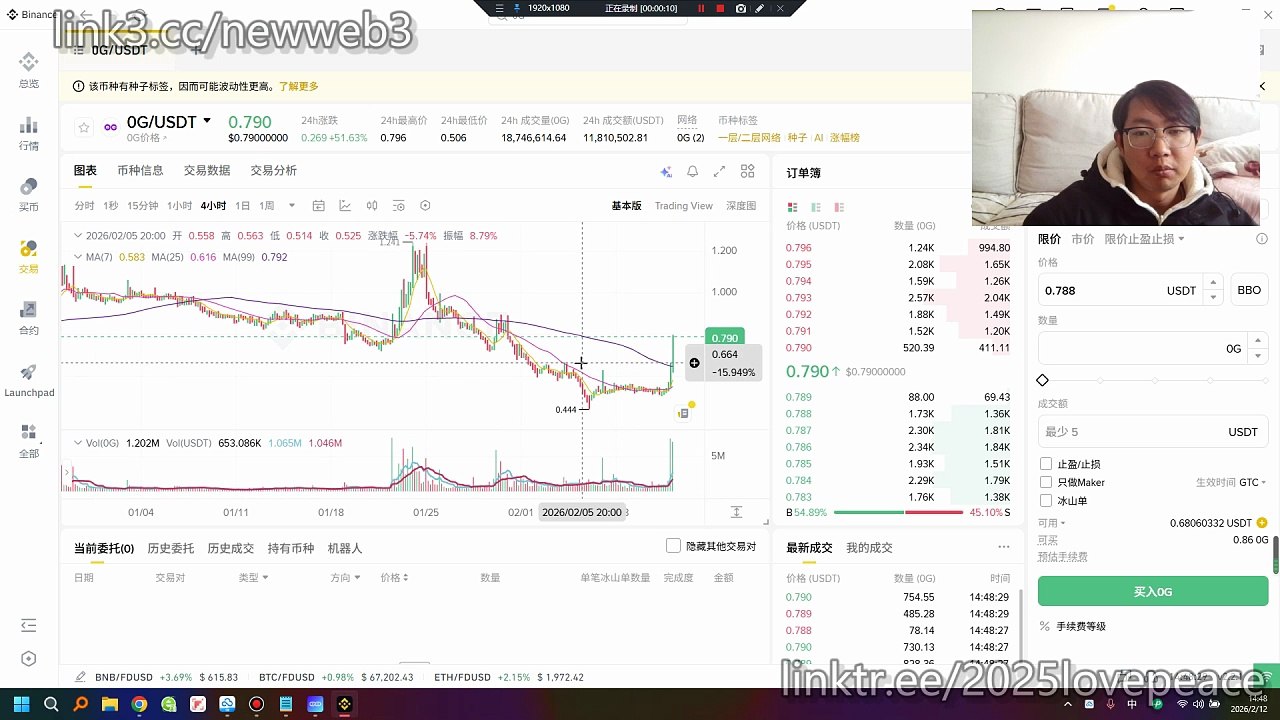Select the 市价 market order tab
Image resolution: width=1280 pixels, height=720 pixels.
pos(1082,239)
